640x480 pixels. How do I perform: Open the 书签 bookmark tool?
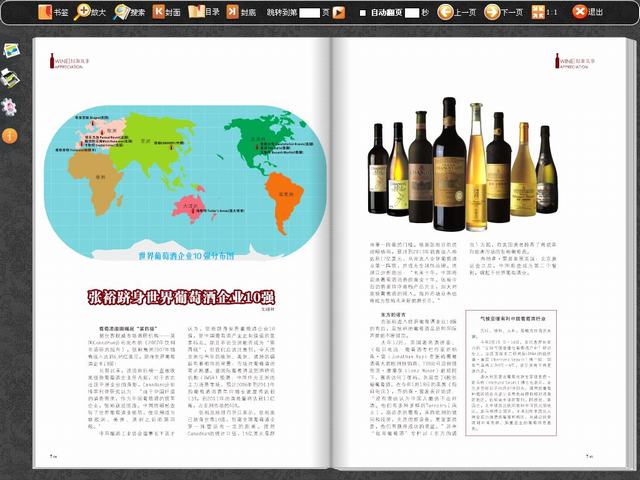coord(53,12)
